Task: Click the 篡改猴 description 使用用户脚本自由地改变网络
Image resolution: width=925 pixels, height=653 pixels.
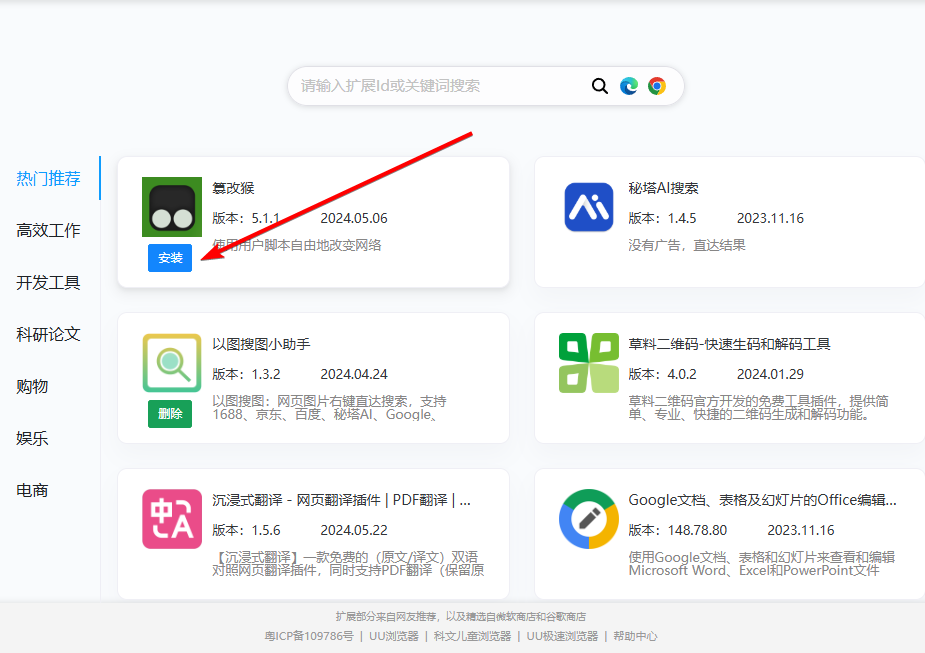Action: click(x=297, y=245)
